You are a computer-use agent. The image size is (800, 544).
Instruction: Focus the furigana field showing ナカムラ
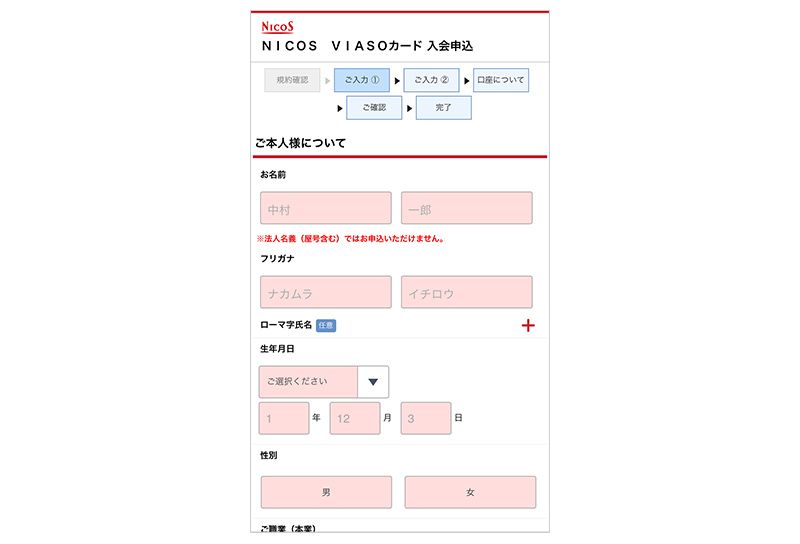tap(326, 292)
